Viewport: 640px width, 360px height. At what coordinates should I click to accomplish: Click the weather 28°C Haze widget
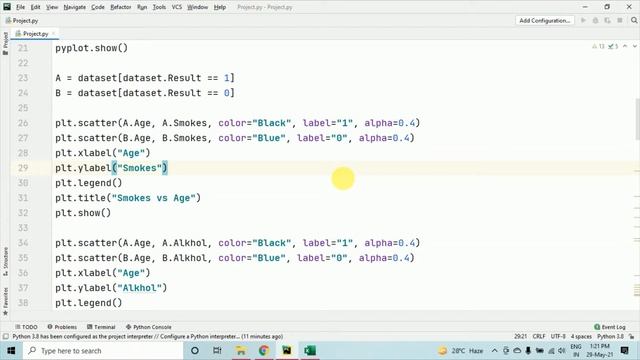461,351
